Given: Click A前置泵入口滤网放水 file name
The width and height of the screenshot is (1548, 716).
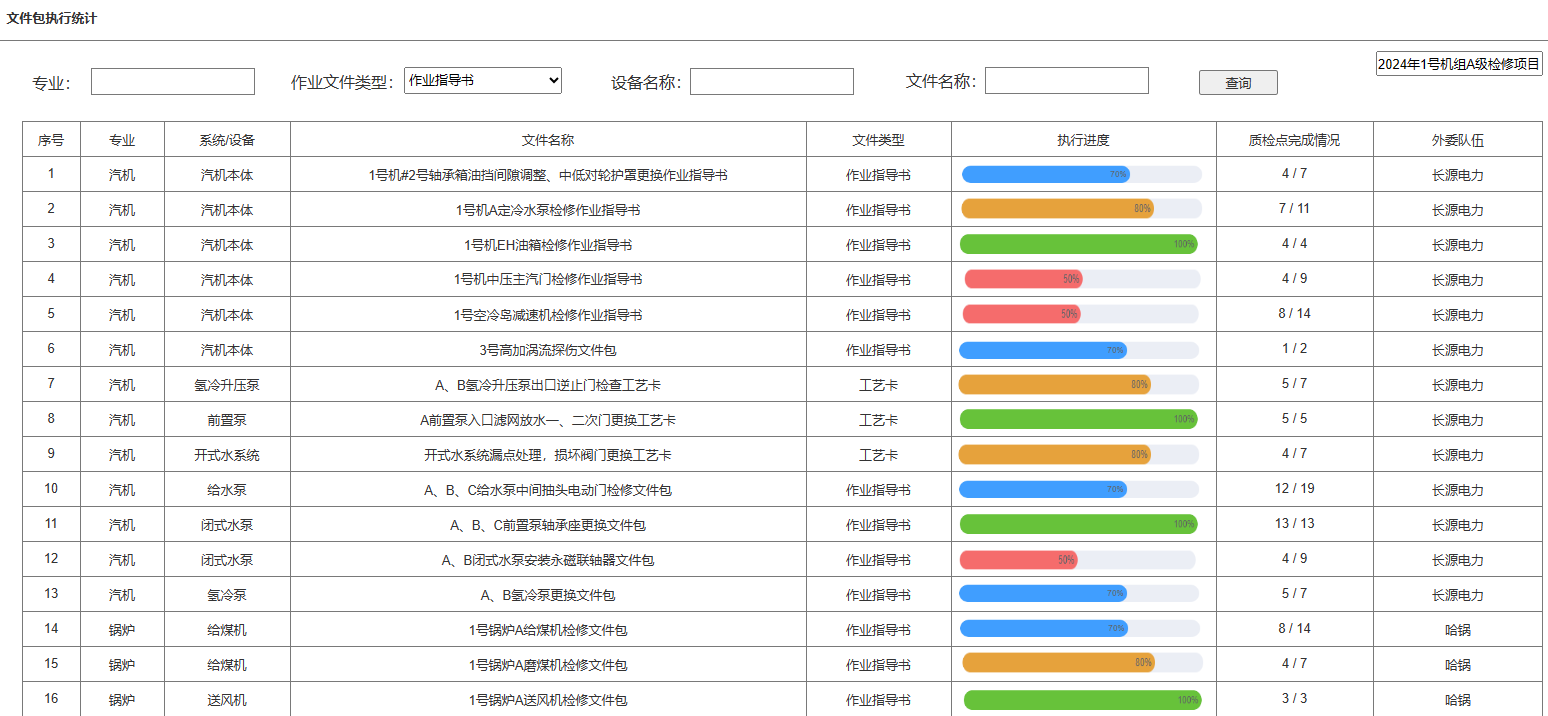Looking at the screenshot, I should pyautogui.click(x=548, y=420).
